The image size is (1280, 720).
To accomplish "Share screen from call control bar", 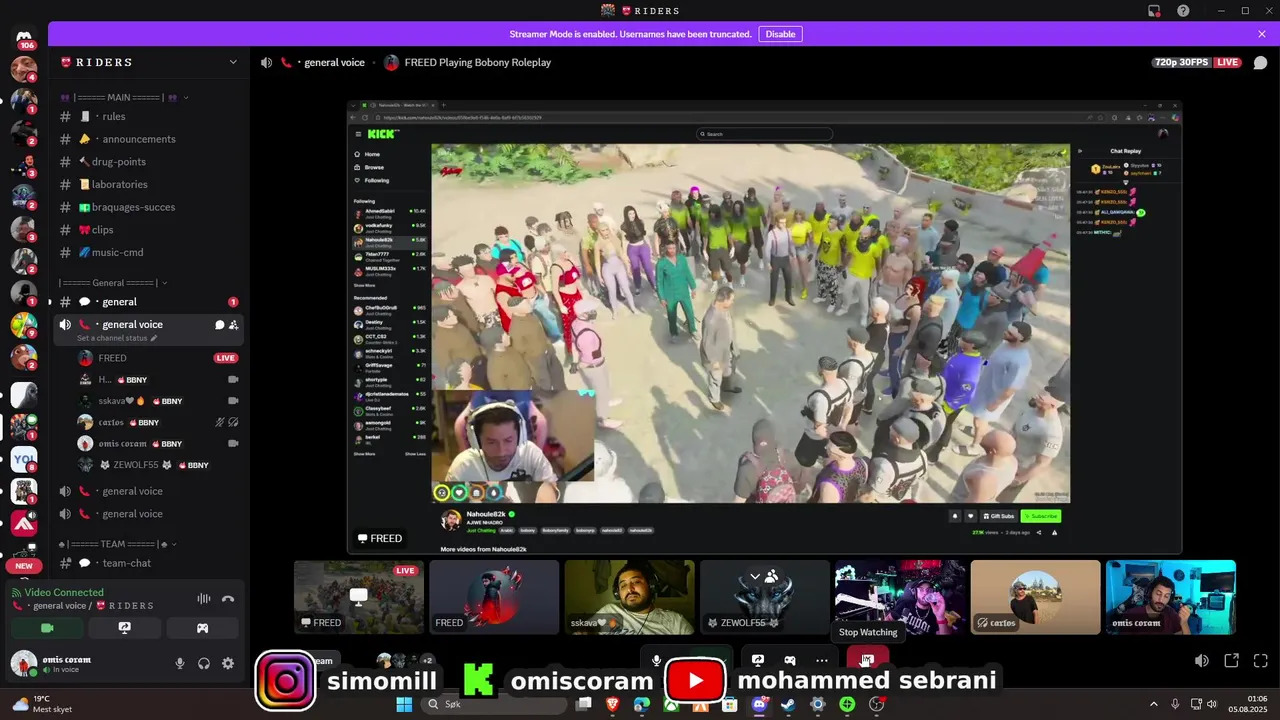I will (x=758, y=660).
